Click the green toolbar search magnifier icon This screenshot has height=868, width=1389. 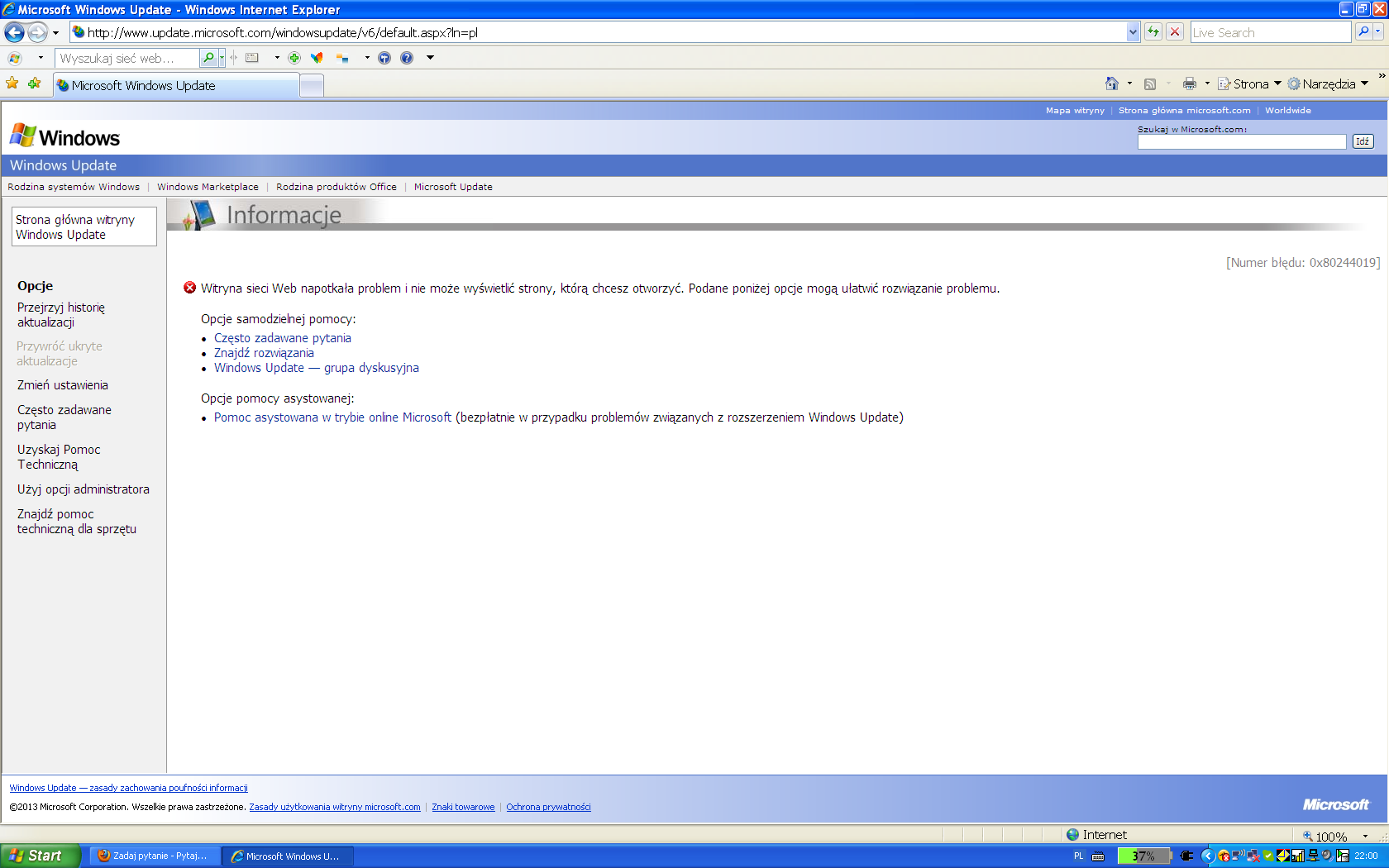point(209,58)
